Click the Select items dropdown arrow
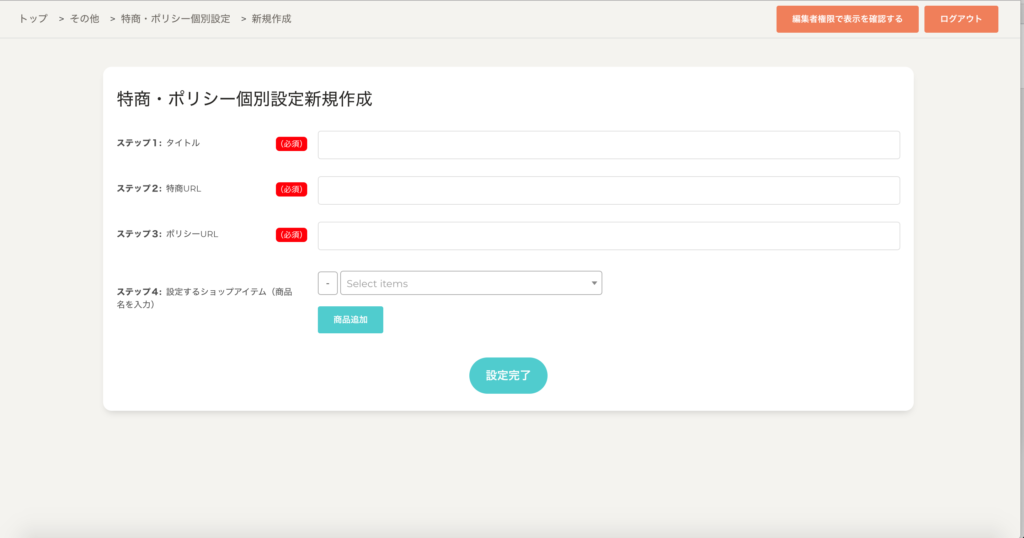 [594, 284]
